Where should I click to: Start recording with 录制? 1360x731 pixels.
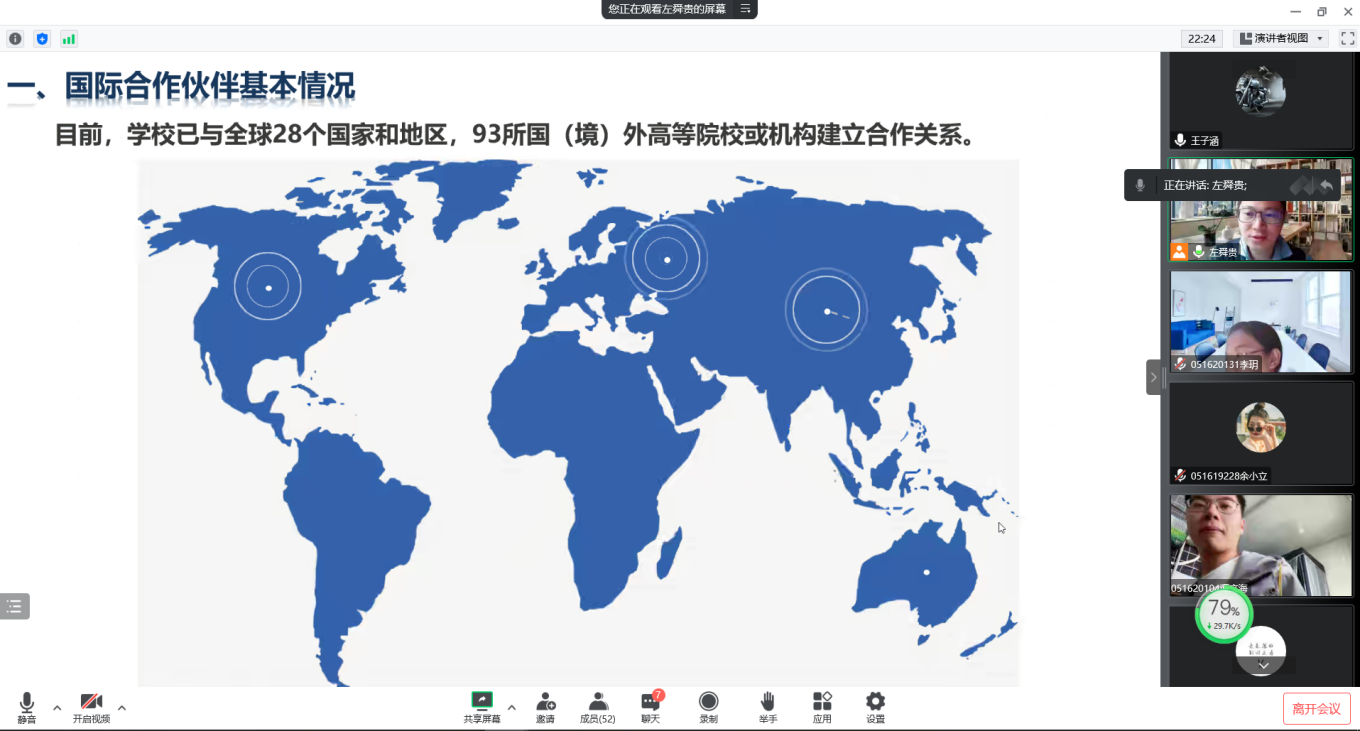(708, 707)
